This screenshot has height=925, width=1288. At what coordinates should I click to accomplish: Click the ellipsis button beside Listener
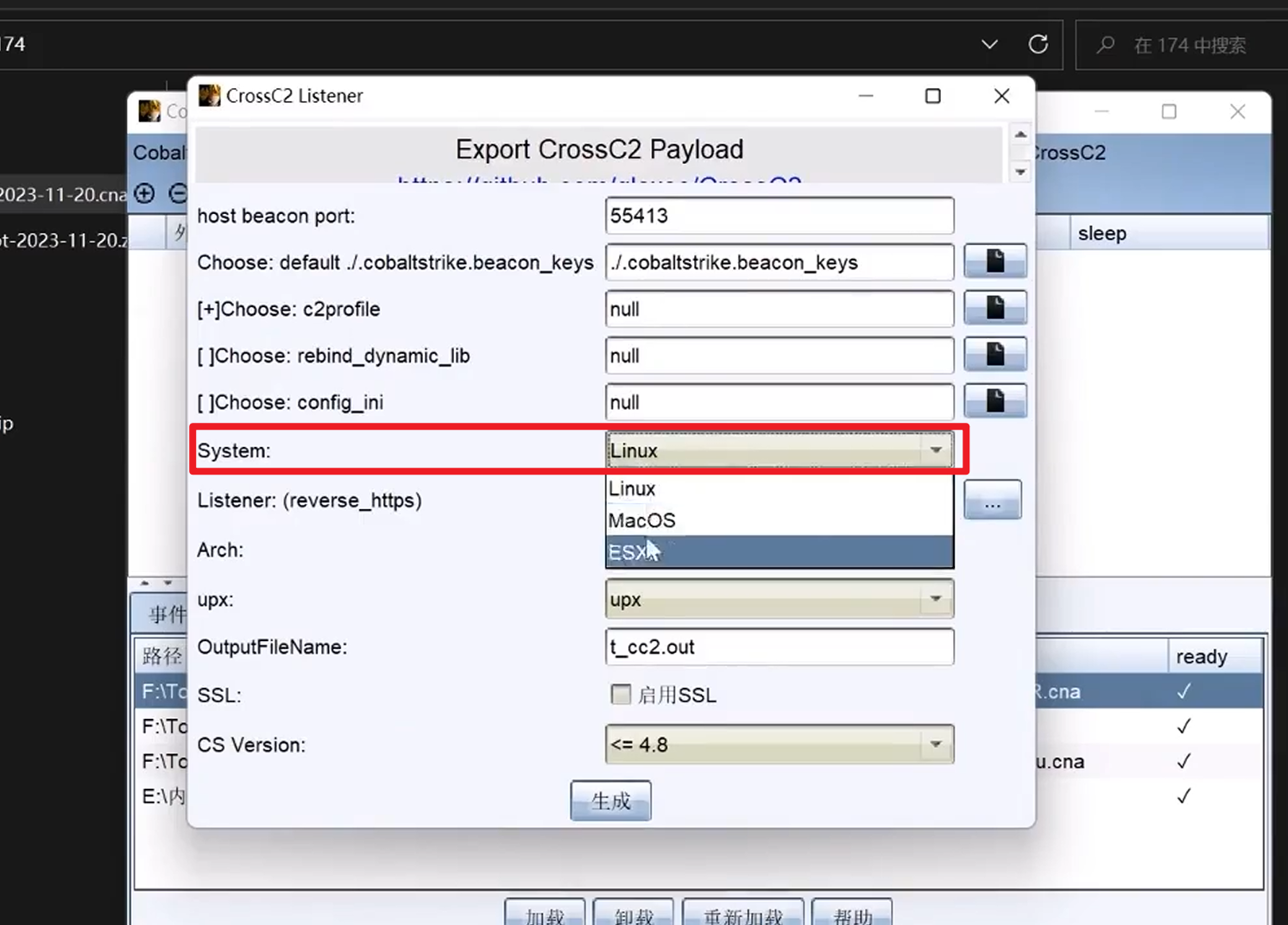point(993,500)
